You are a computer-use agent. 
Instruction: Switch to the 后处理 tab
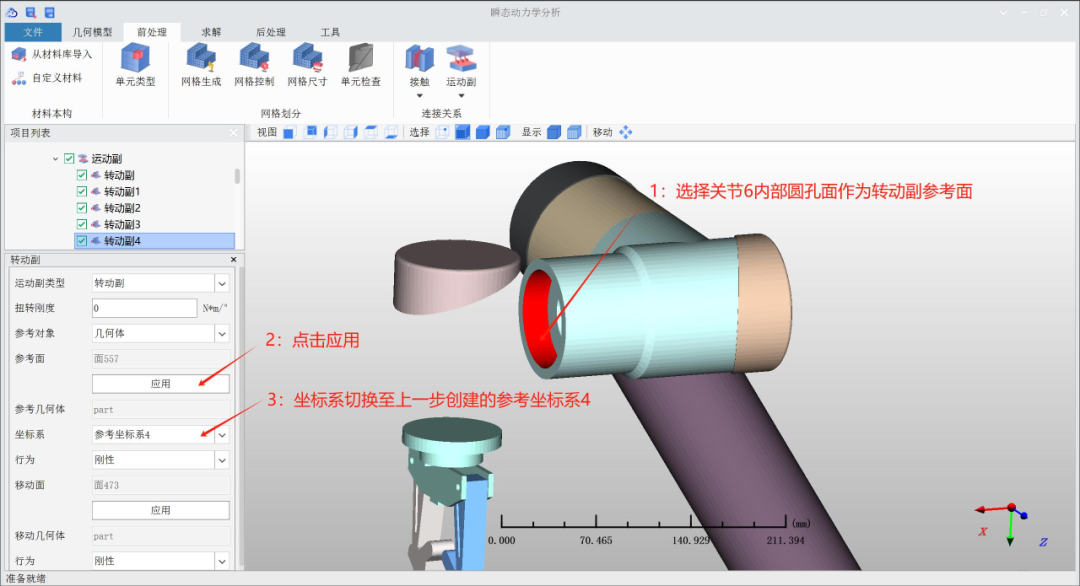(270, 32)
